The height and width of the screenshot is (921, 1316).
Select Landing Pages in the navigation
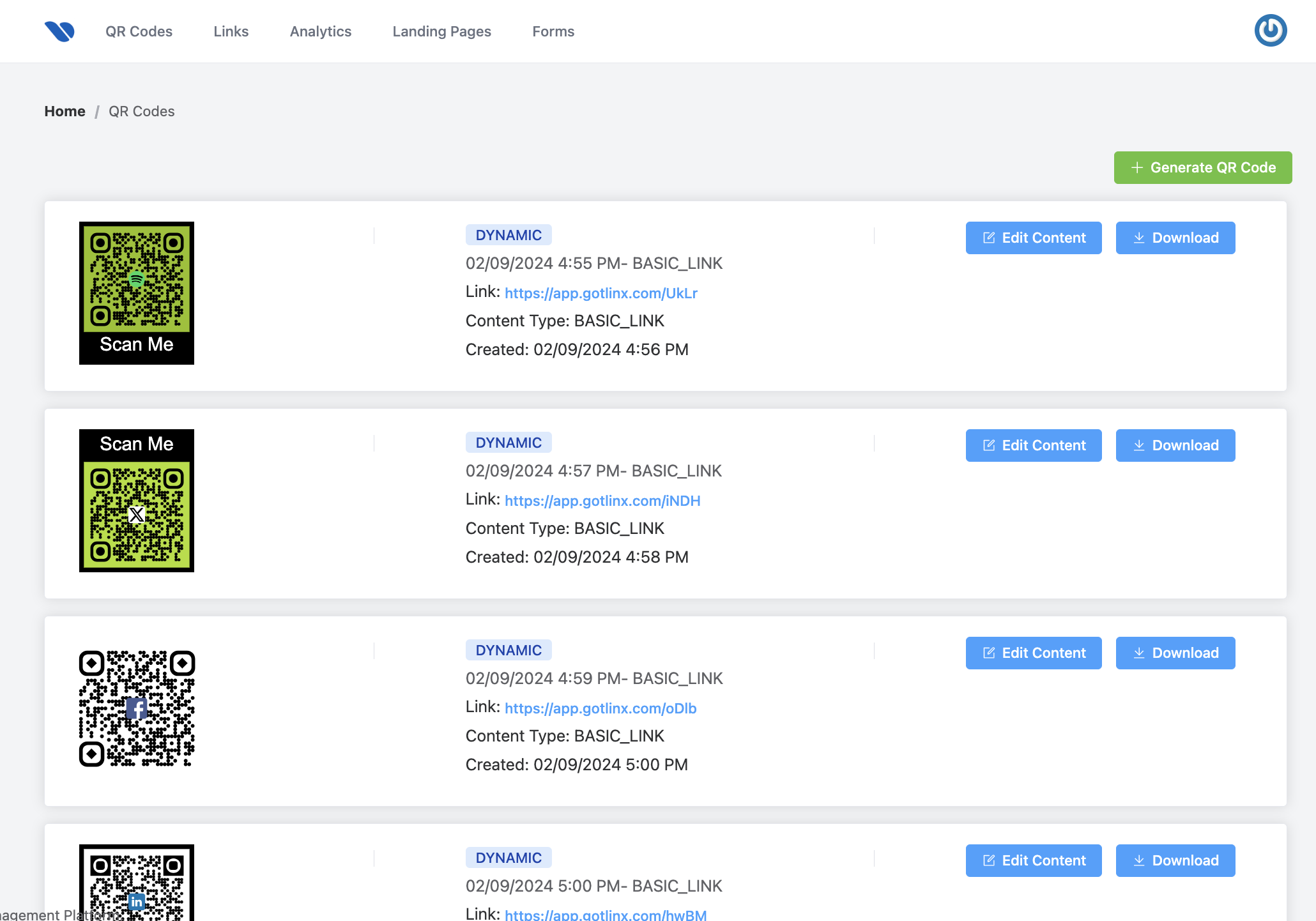[x=442, y=31]
